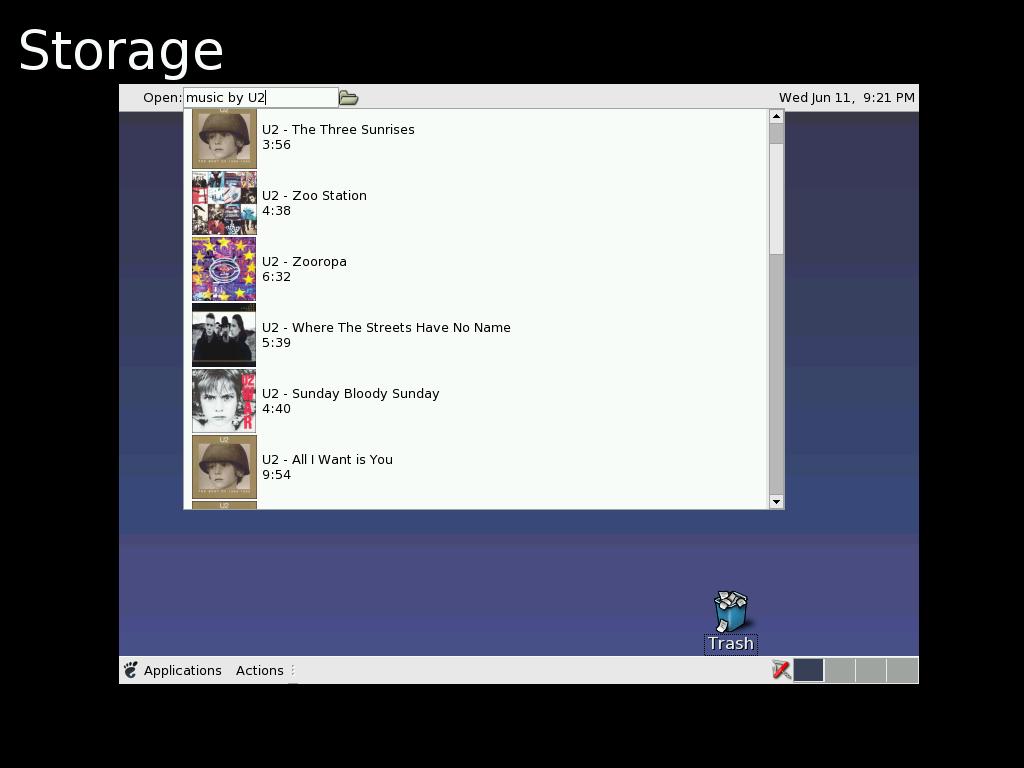Open the Applications menu
The image size is (1024, 768).
182,670
